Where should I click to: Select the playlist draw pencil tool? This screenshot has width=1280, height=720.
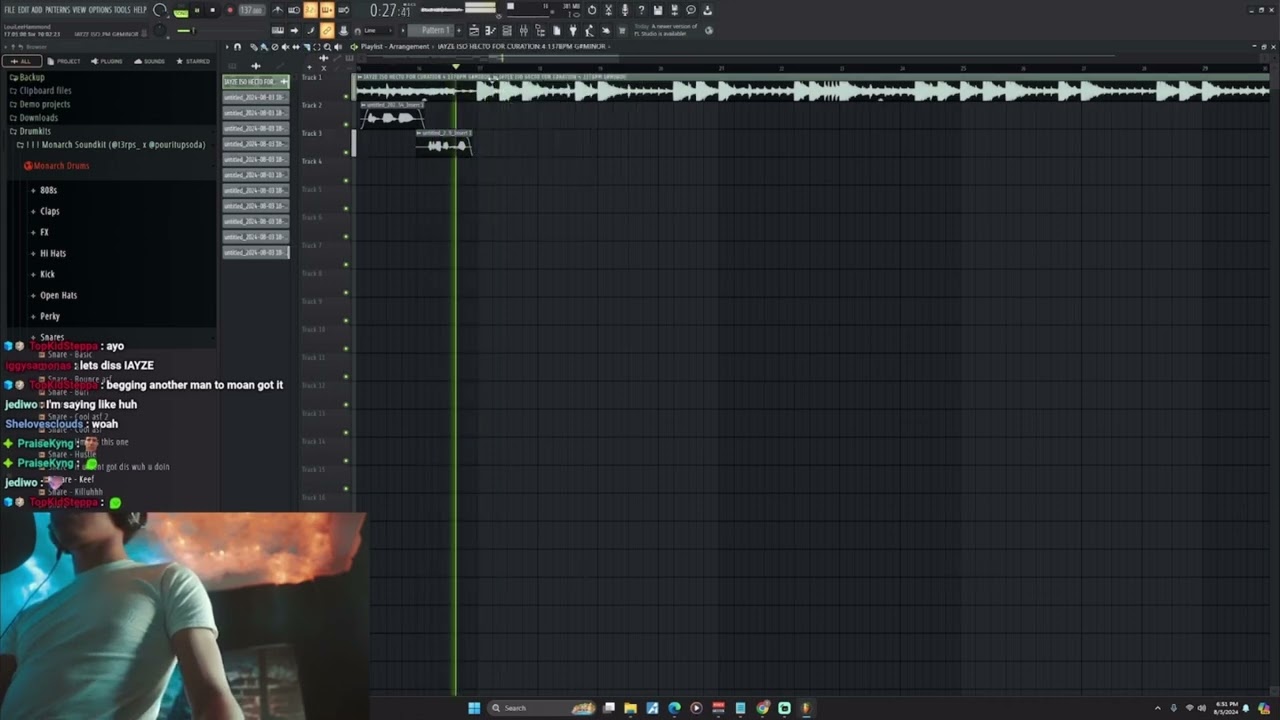(x=253, y=47)
